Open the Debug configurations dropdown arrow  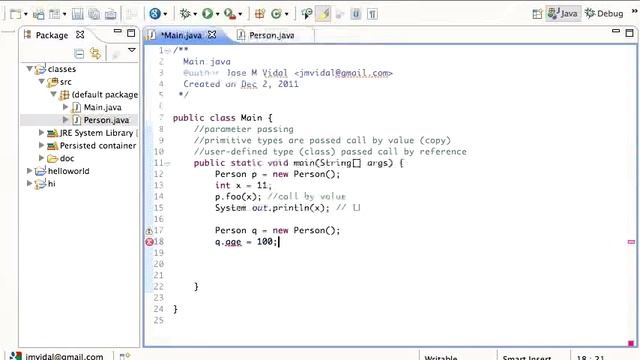[195, 14]
